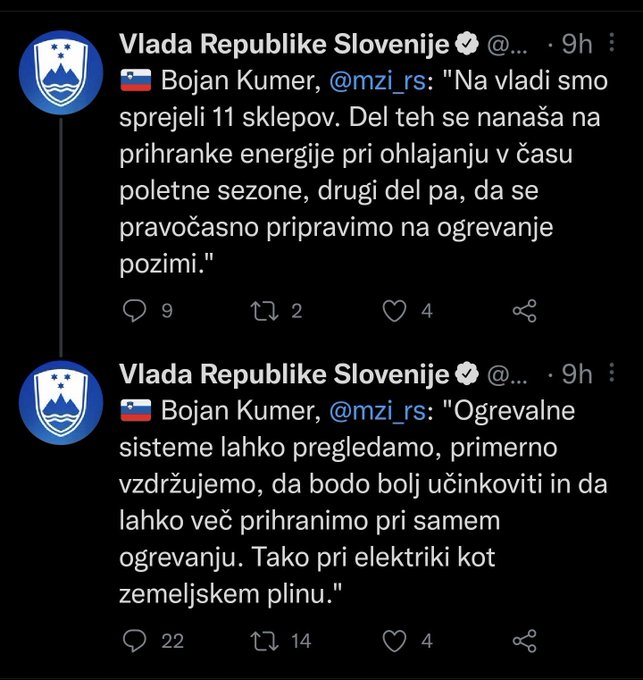Retweet the first tweet with 2 retweets

(x=264, y=311)
